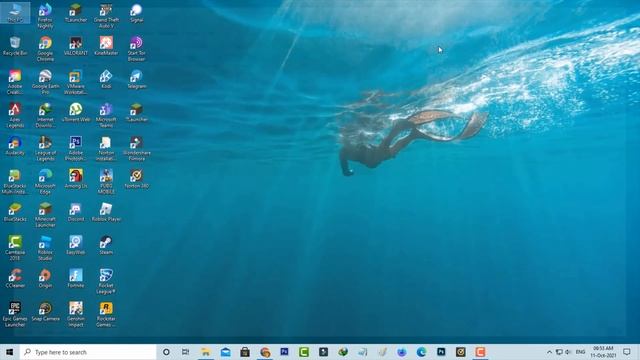Open the network status tray icon
This screenshot has width=640, height=360.
coord(559,352)
